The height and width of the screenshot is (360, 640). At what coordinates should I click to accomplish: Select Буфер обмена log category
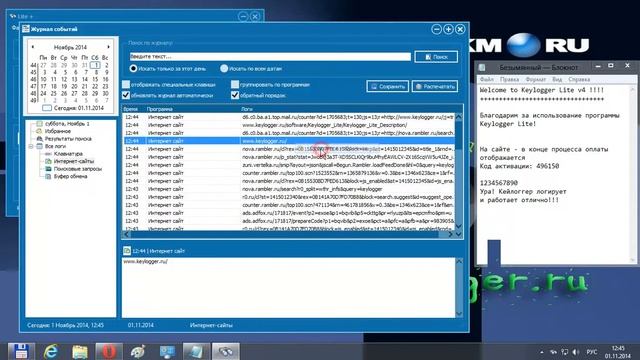pyautogui.click(x=70, y=176)
